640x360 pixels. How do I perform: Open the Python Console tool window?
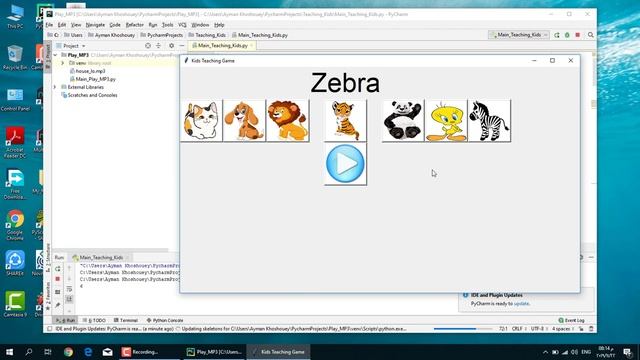coord(165,320)
